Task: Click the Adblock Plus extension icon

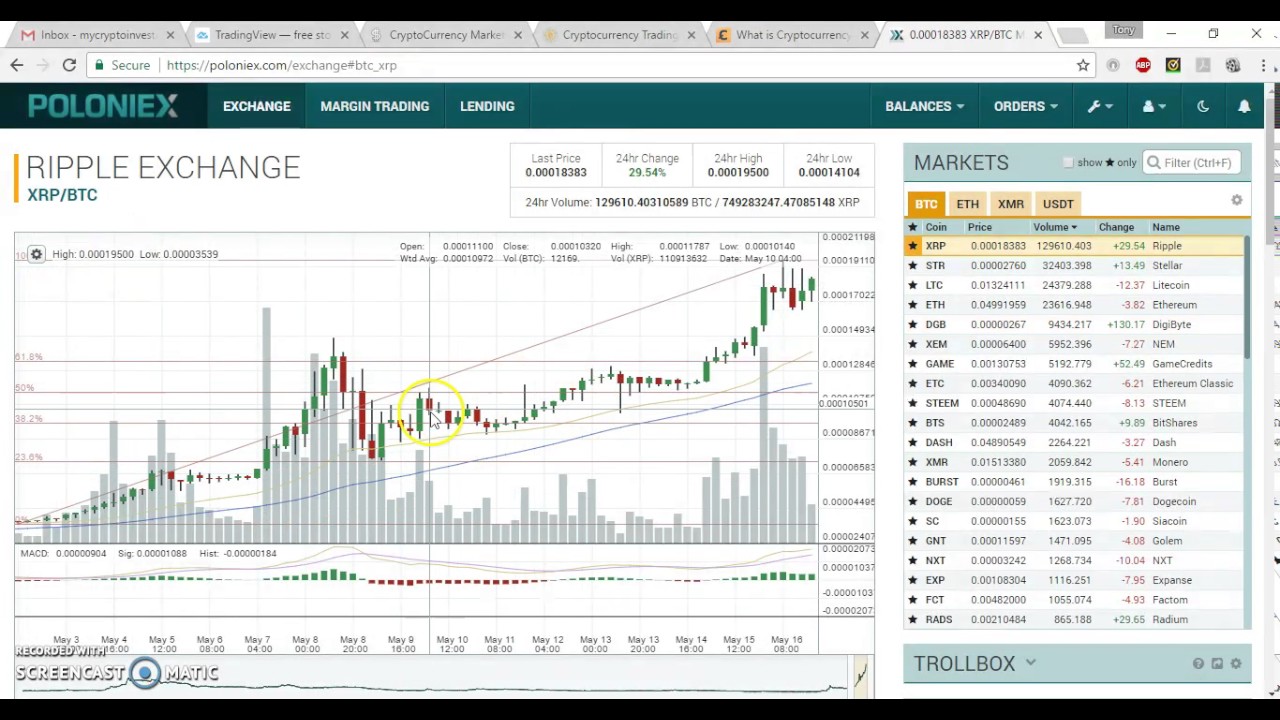Action: 1143,65
